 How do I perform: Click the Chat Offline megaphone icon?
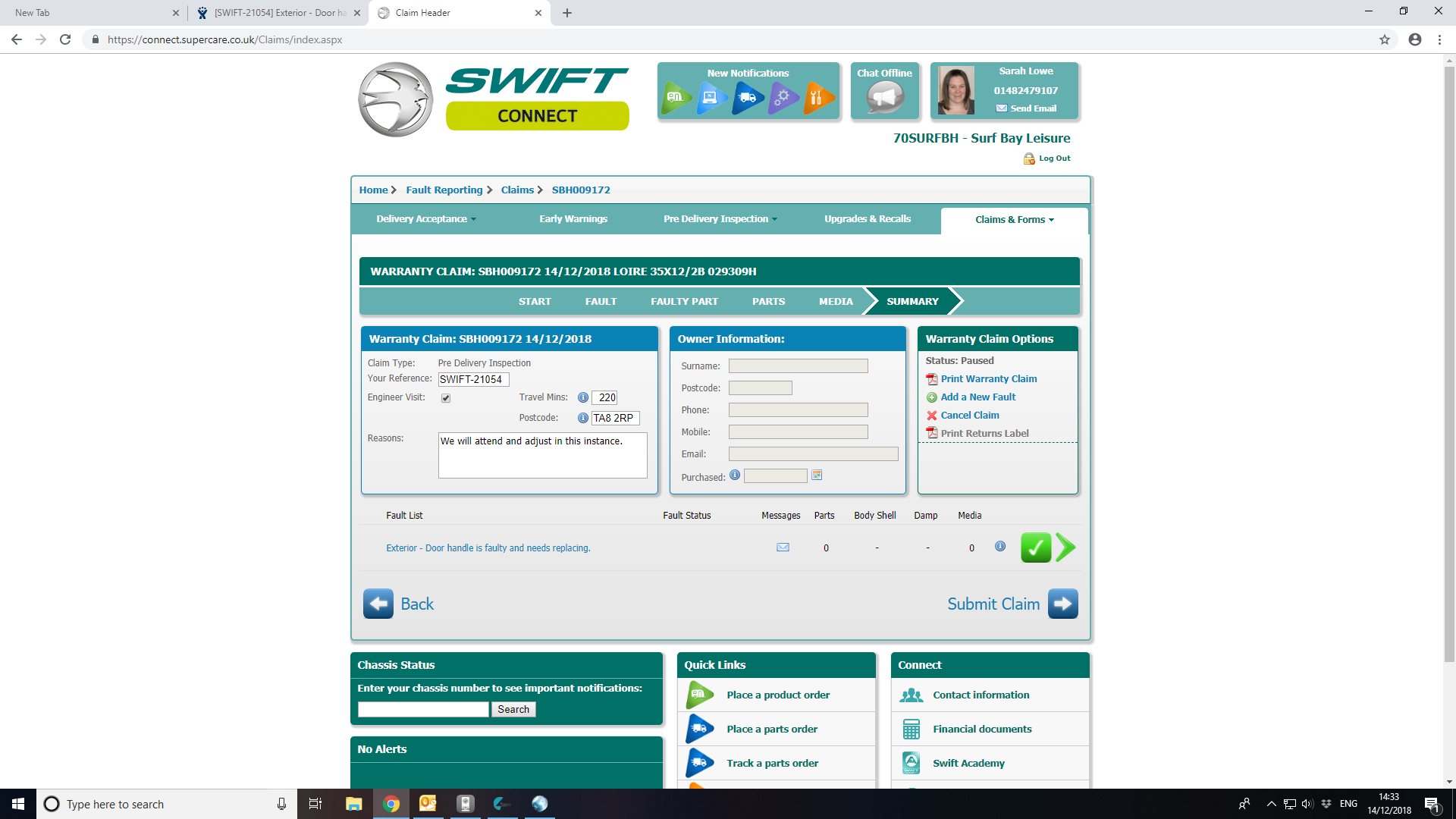(885, 98)
